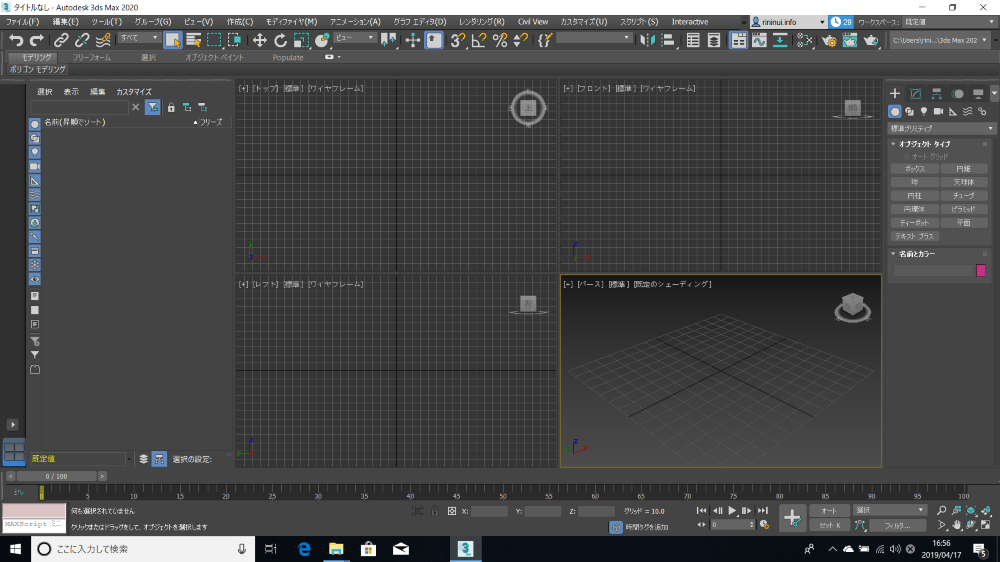Viewport: 1000px width, 562px height.
Task: Open Render Setup teapot icon
Action: pyautogui.click(x=828, y=41)
